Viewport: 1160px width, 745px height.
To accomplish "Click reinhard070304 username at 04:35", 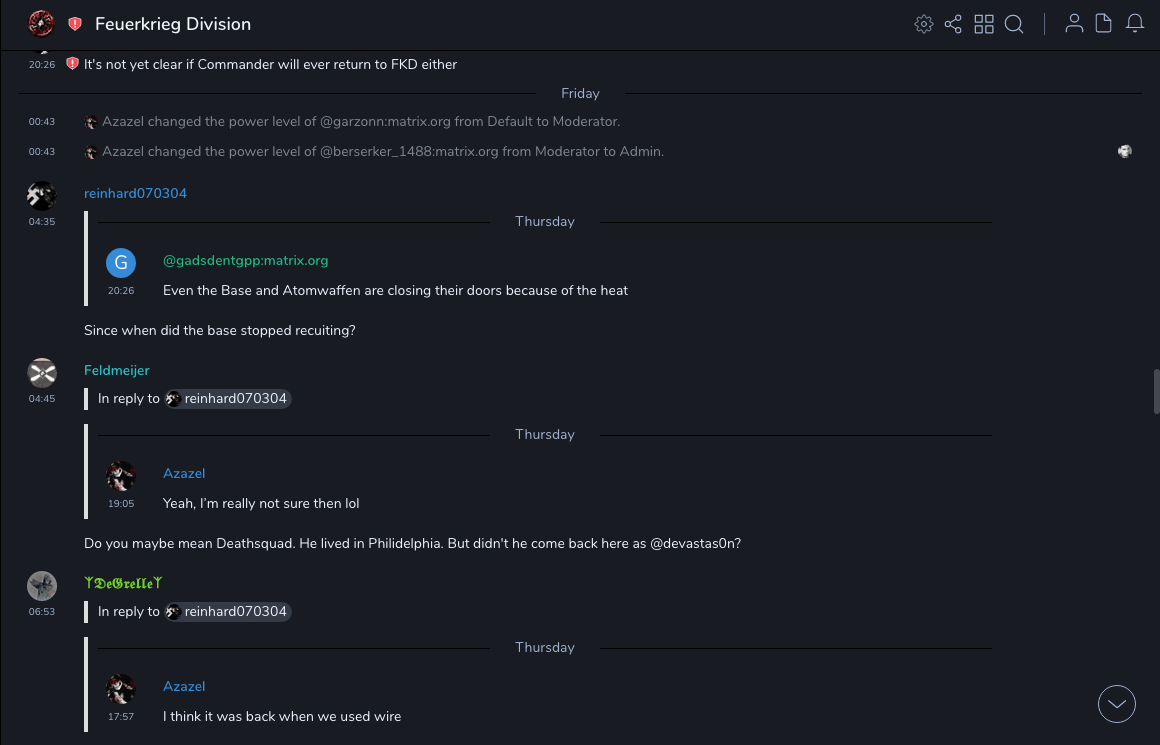I will tap(135, 193).
